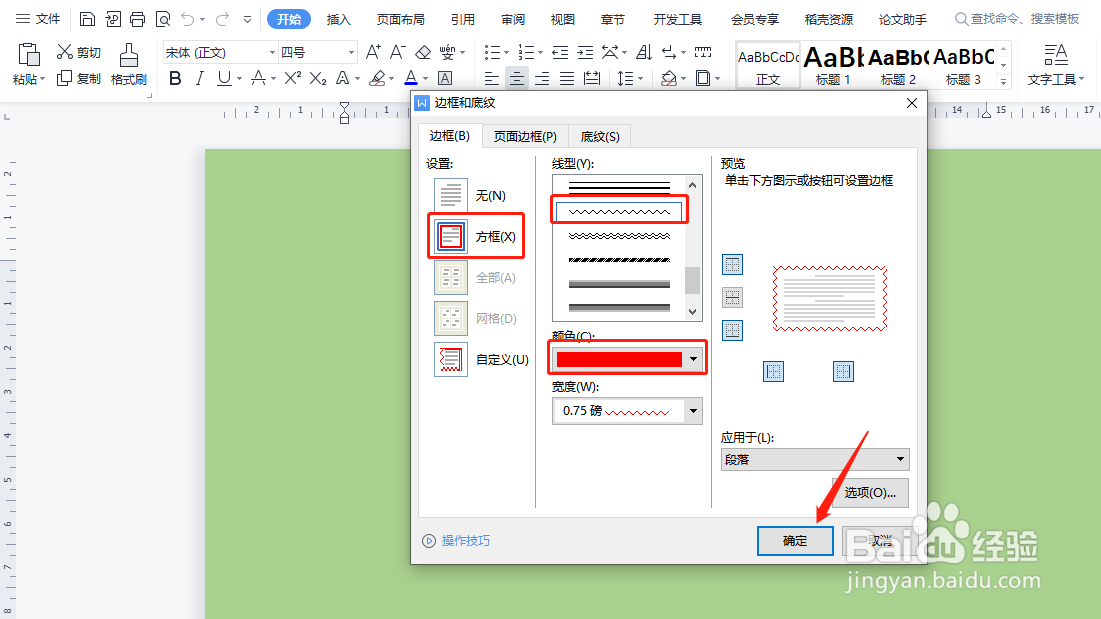The width and height of the screenshot is (1101, 619).
Task: Open the Text Tools (文字工具) menu
Action: coord(1055,64)
